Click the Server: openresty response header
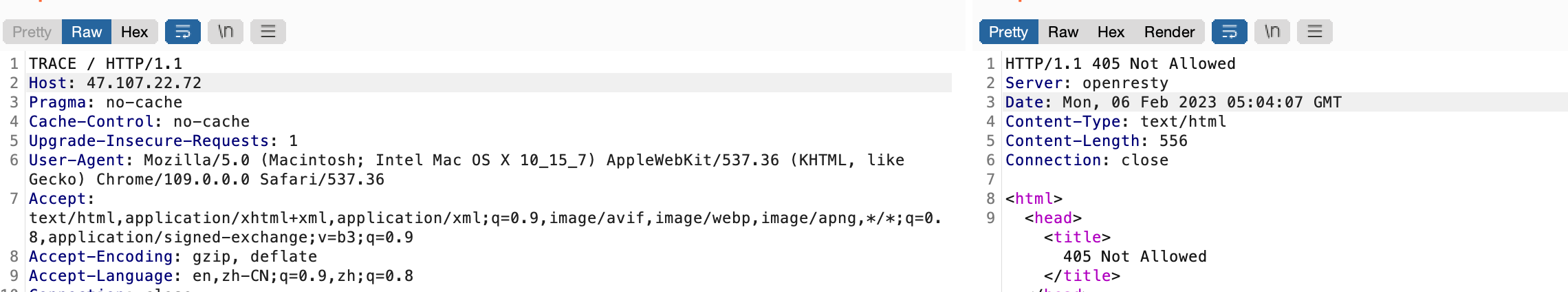 (x=1087, y=83)
